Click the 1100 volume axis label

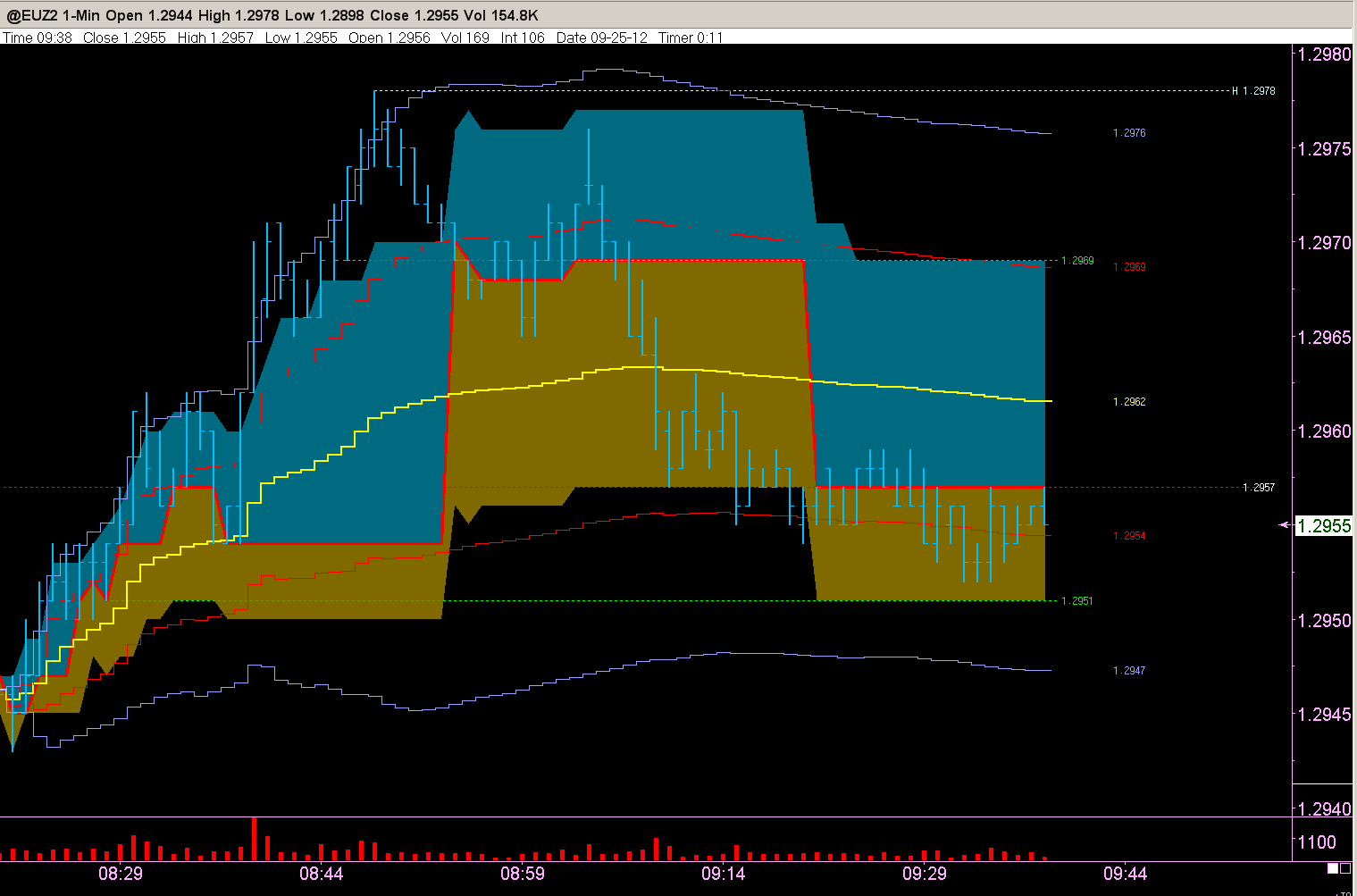[x=1317, y=842]
